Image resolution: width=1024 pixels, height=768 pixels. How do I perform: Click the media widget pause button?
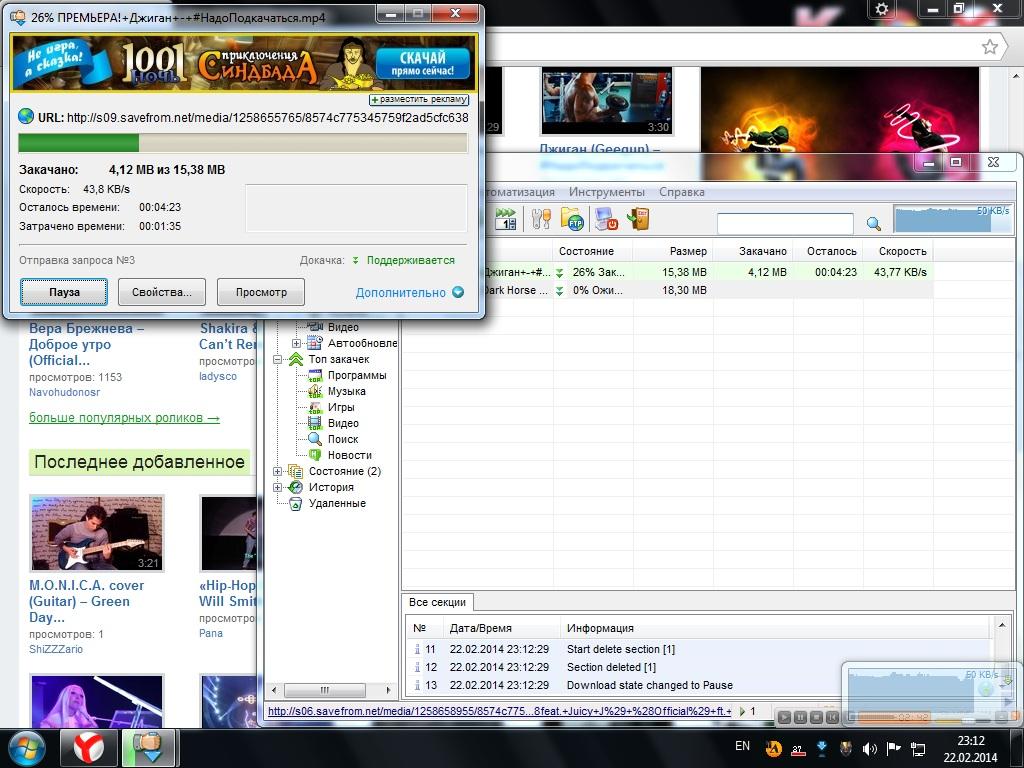tap(801, 717)
